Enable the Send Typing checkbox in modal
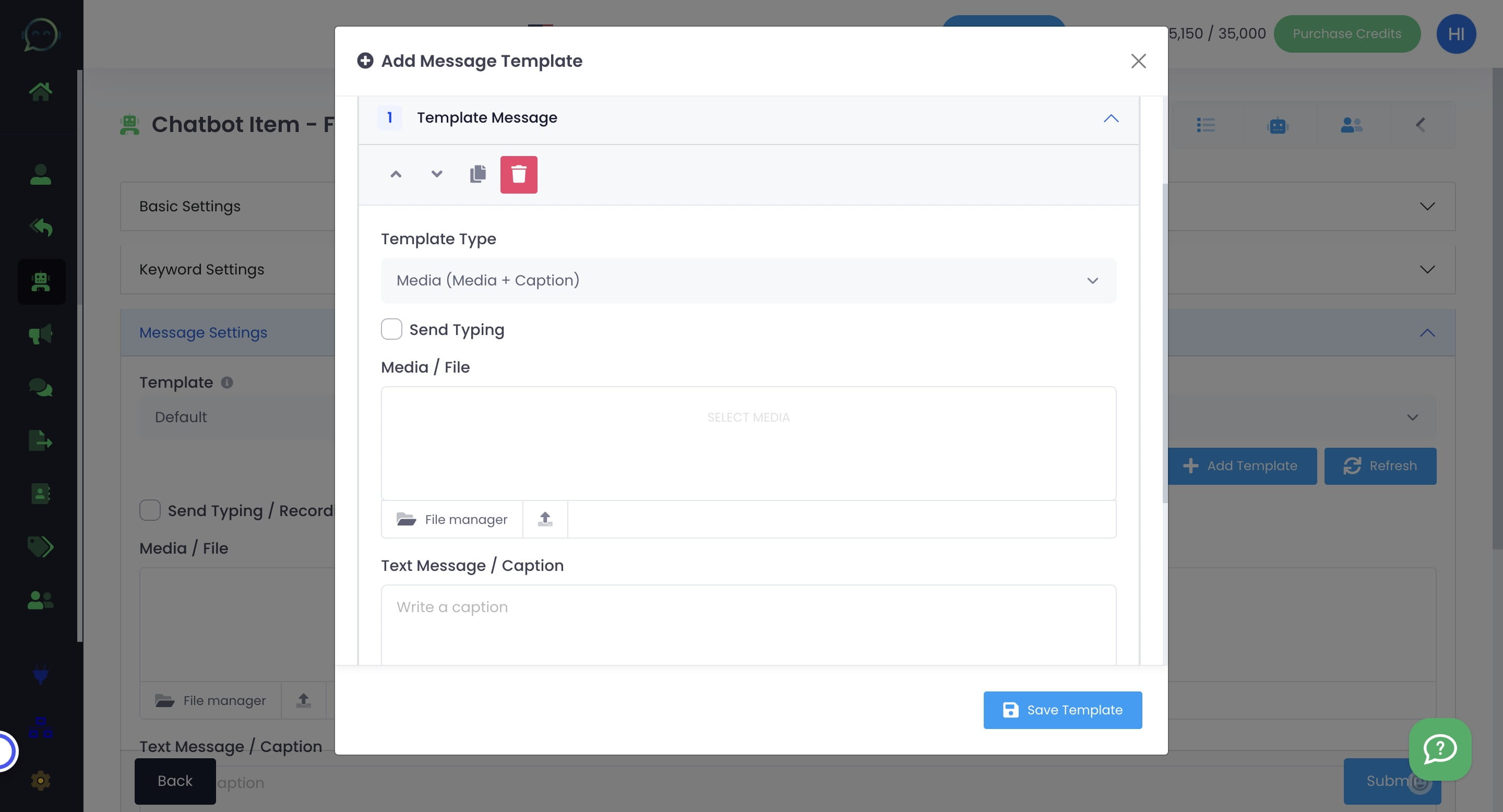 (391, 330)
